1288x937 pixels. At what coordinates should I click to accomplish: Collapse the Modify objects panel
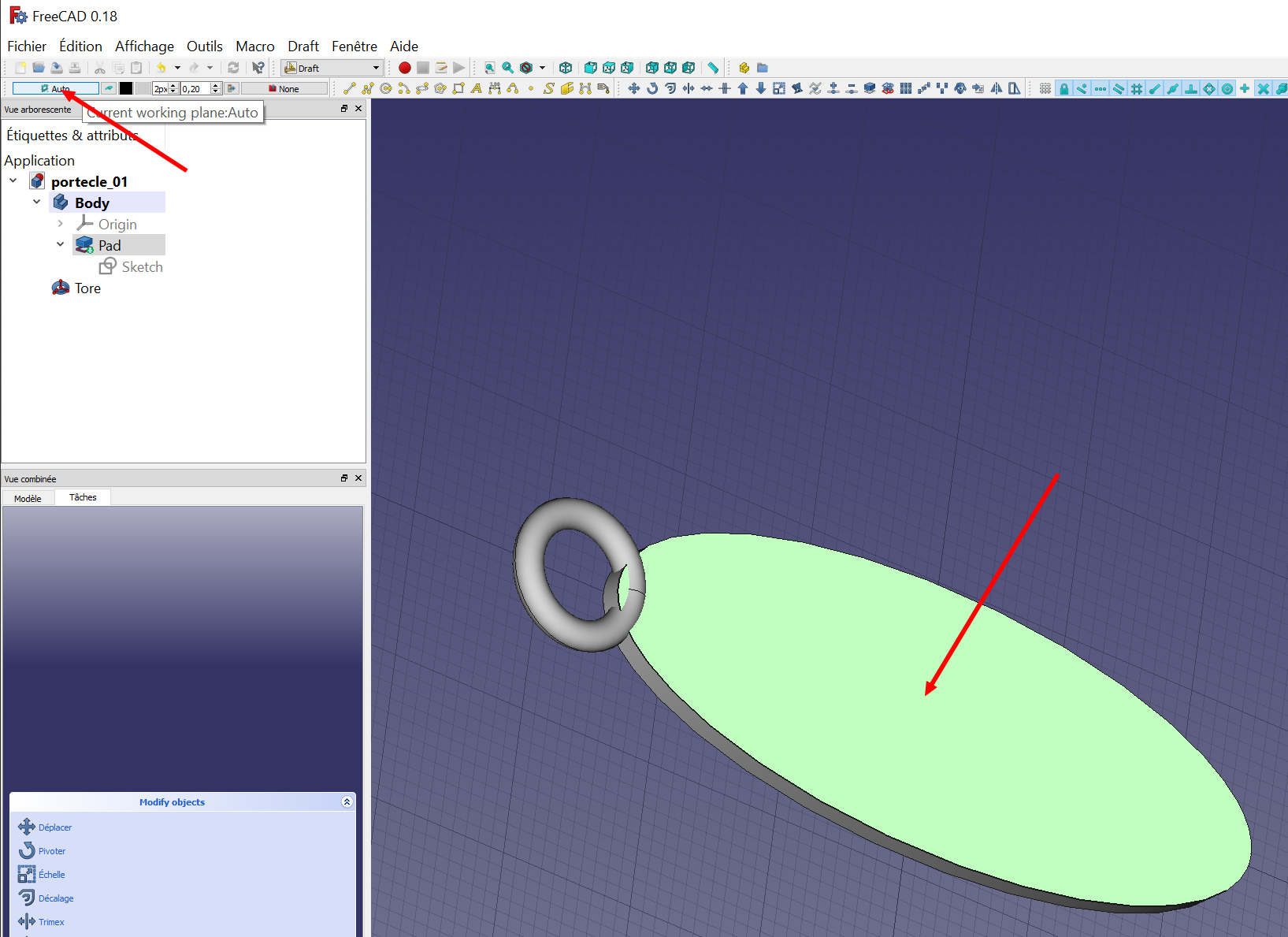pos(347,801)
